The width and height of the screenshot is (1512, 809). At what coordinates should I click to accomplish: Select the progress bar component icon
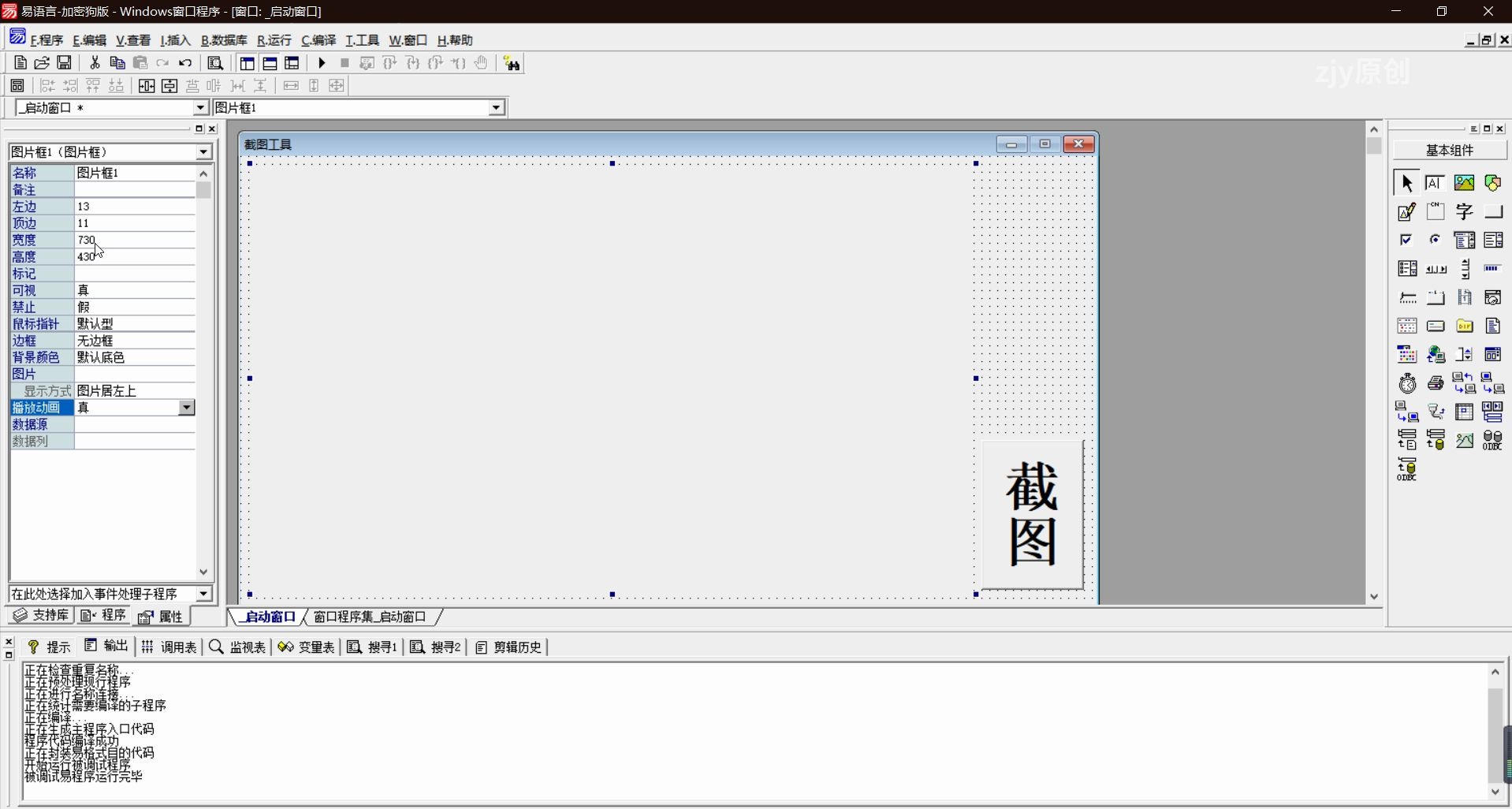click(x=1493, y=269)
